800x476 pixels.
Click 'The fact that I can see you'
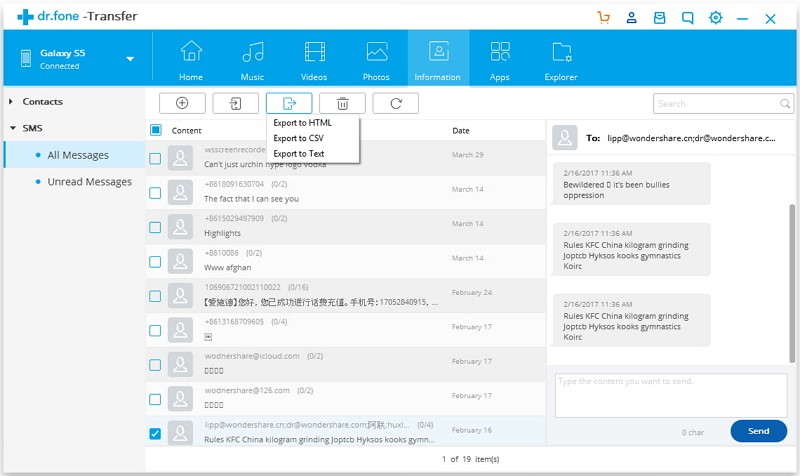click(x=252, y=199)
